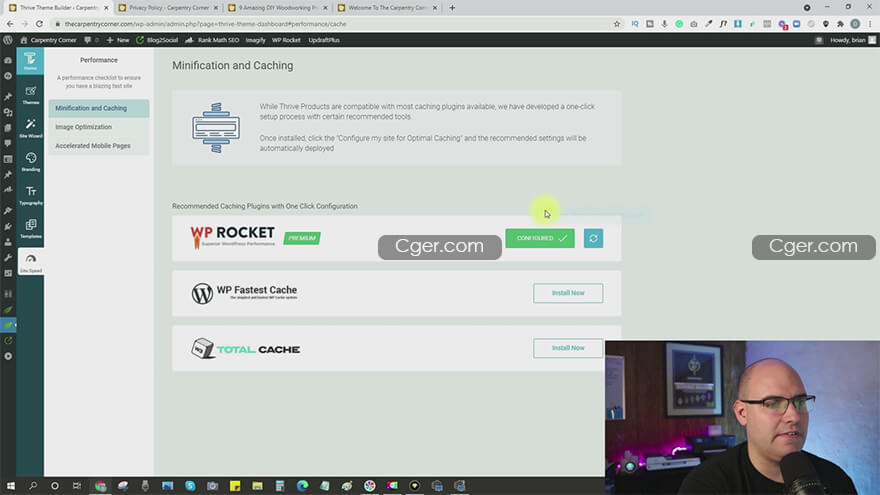Open WP Rocket in the admin bar
Image resolution: width=880 pixels, height=495 pixels.
coord(286,40)
